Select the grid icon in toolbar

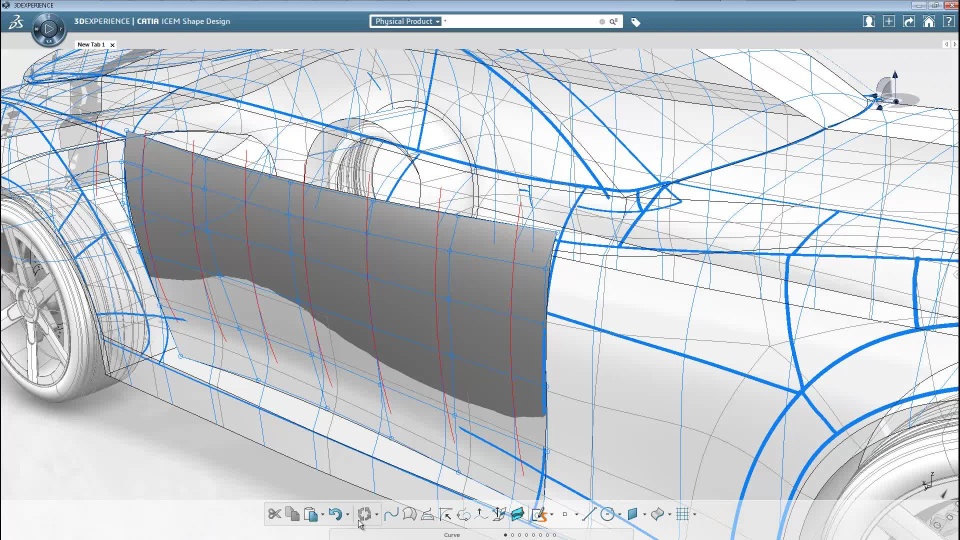coord(682,514)
